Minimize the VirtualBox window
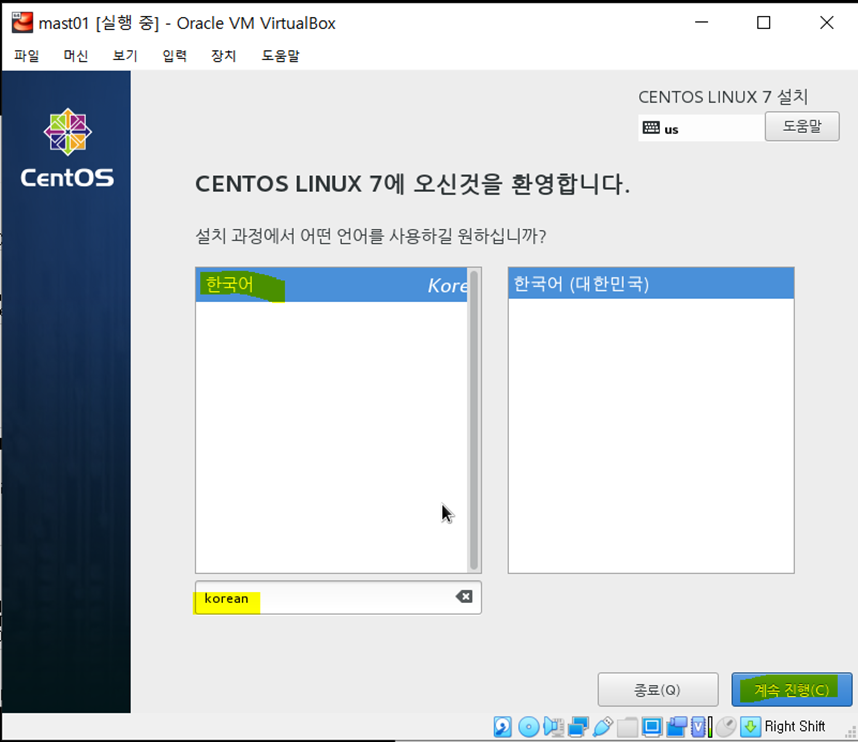The height and width of the screenshot is (742, 858). tap(702, 23)
